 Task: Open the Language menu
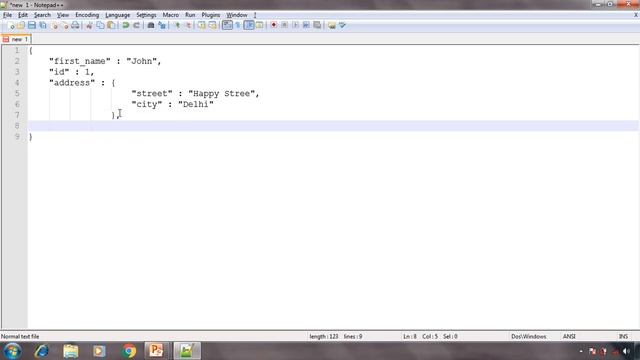tap(118, 15)
